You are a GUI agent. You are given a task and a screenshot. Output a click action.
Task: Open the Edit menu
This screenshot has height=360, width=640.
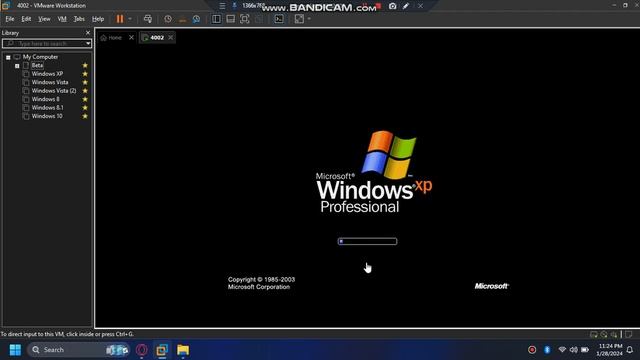tap(26, 19)
